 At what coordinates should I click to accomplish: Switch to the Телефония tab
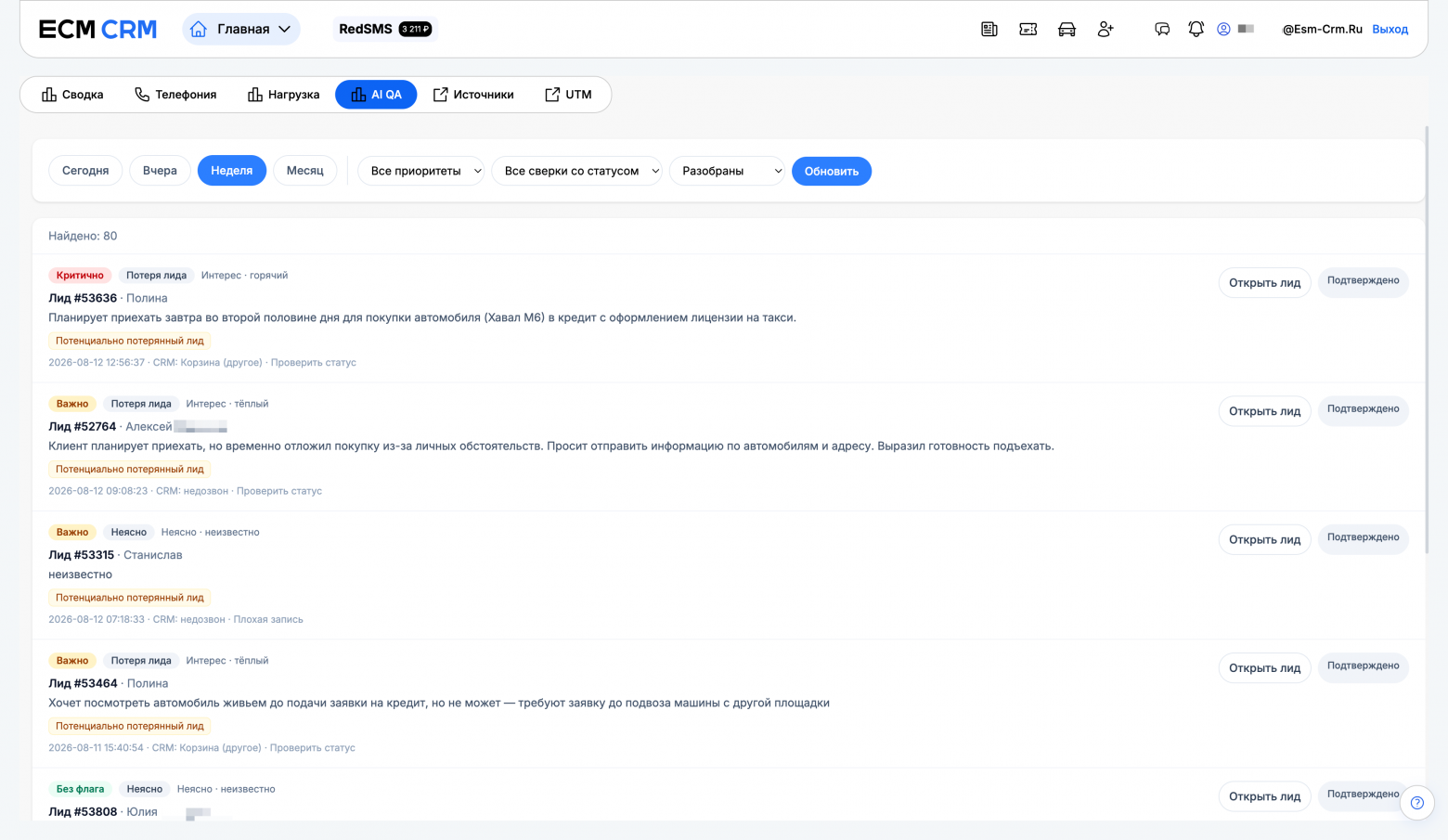[x=175, y=95]
